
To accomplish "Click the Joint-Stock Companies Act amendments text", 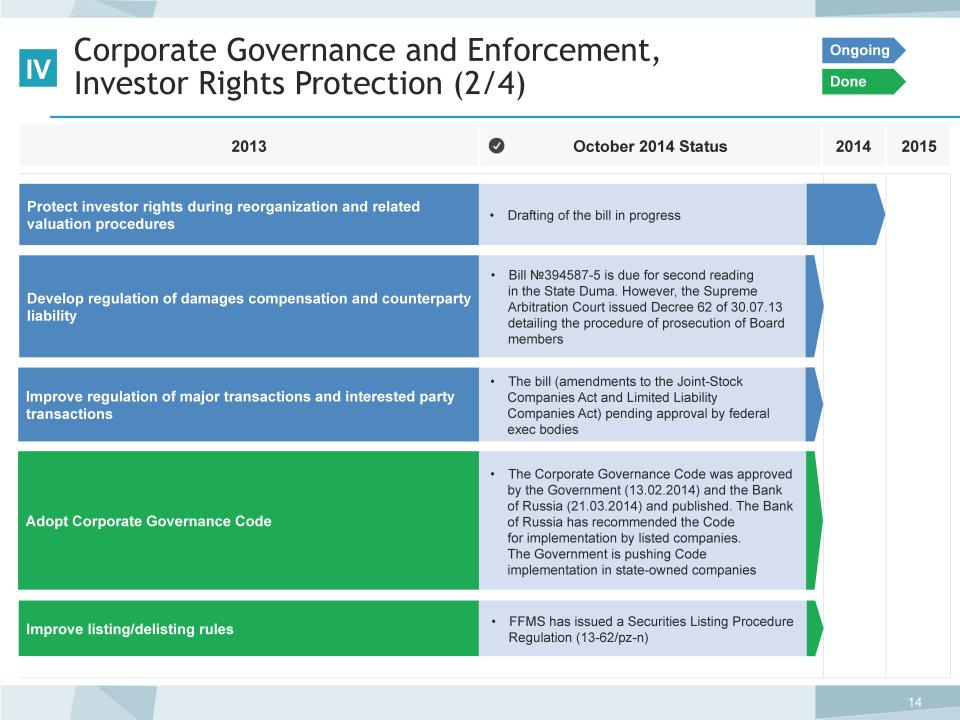I will point(638,405).
